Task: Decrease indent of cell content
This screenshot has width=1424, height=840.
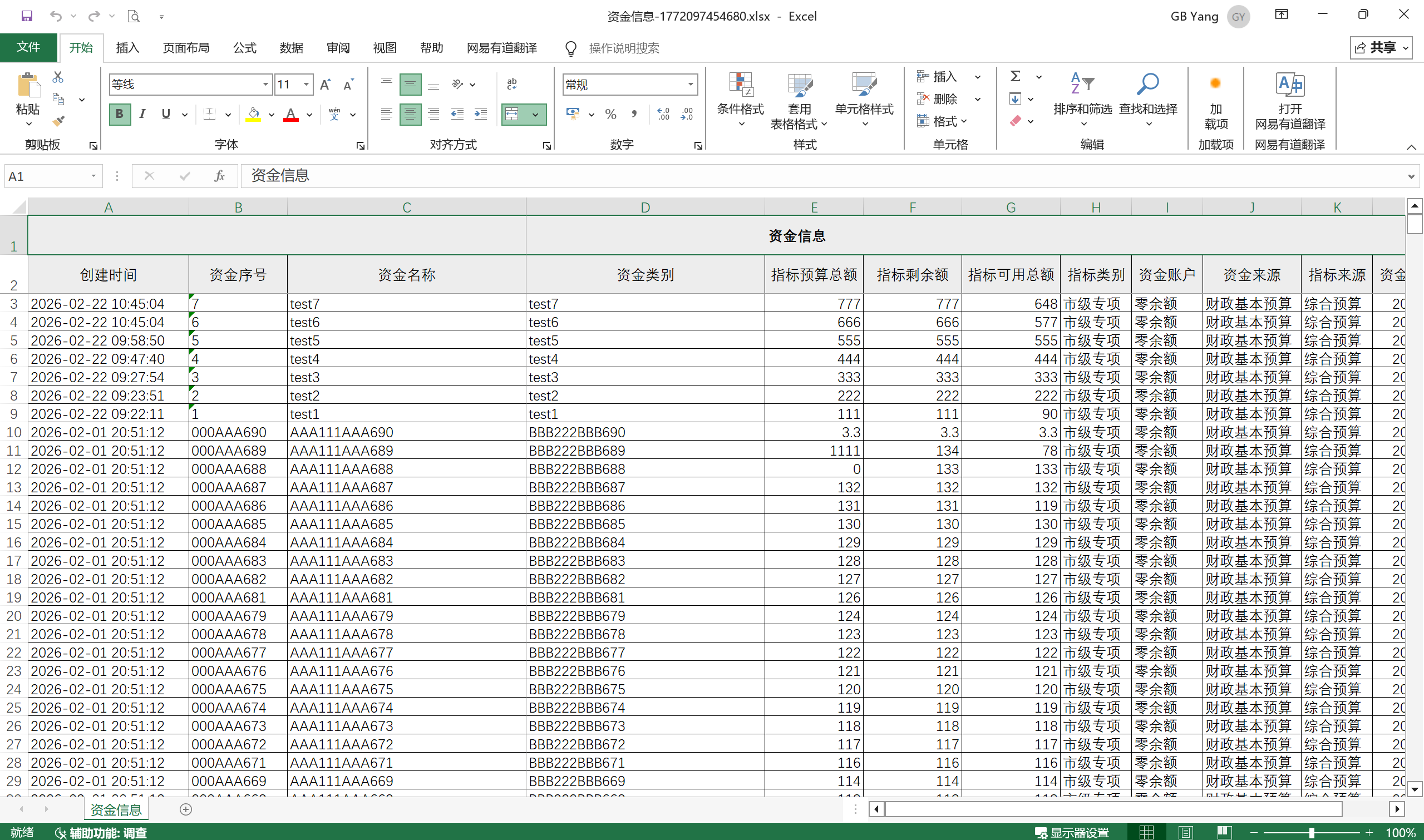Action: pos(457,115)
